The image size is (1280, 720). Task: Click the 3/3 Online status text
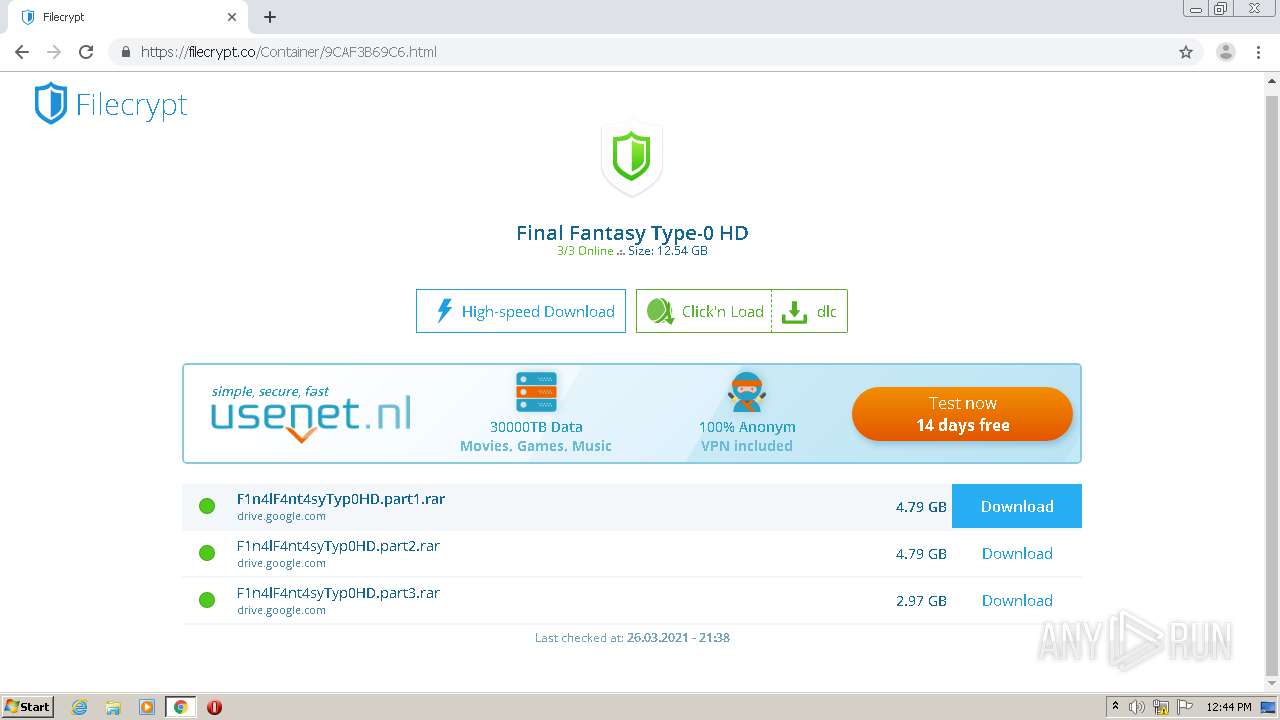[x=585, y=251]
